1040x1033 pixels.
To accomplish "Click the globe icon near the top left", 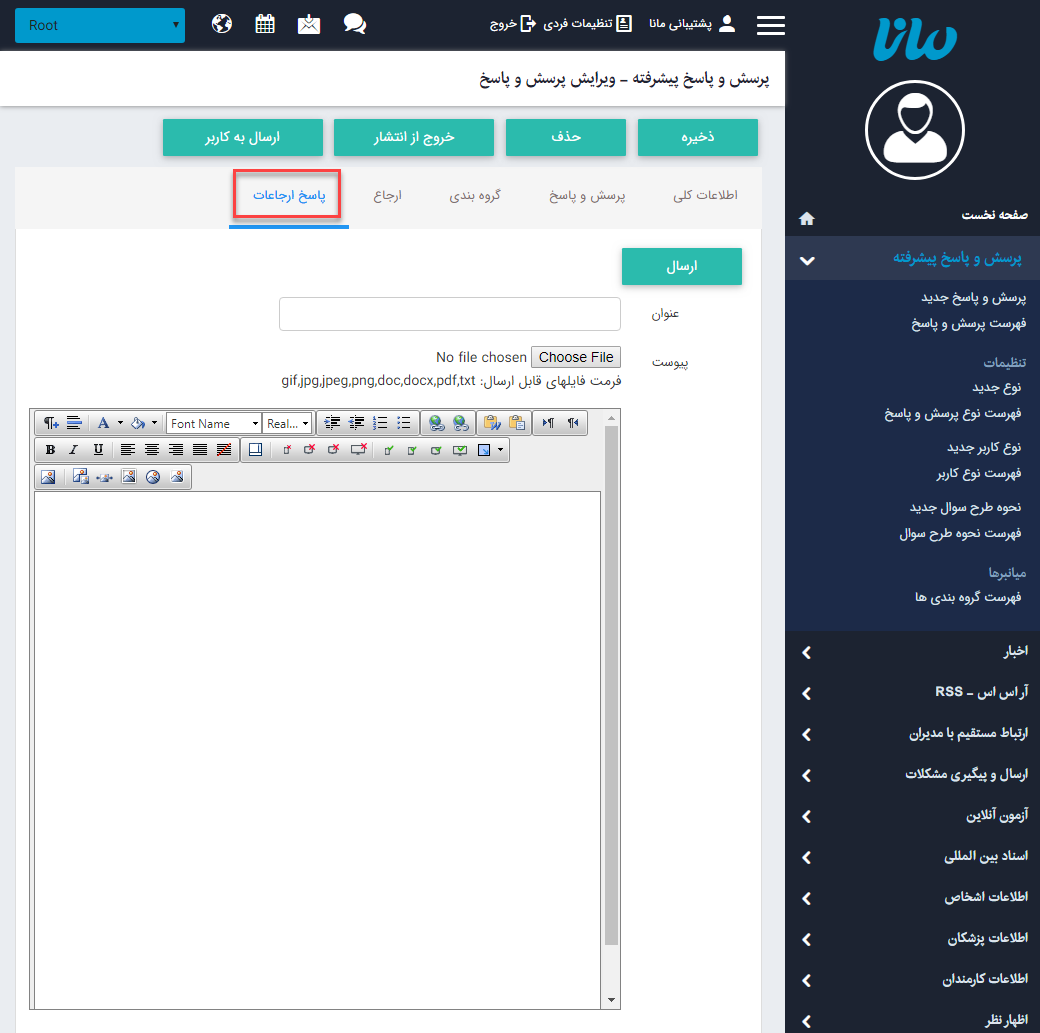I will [x=221, y=24].
